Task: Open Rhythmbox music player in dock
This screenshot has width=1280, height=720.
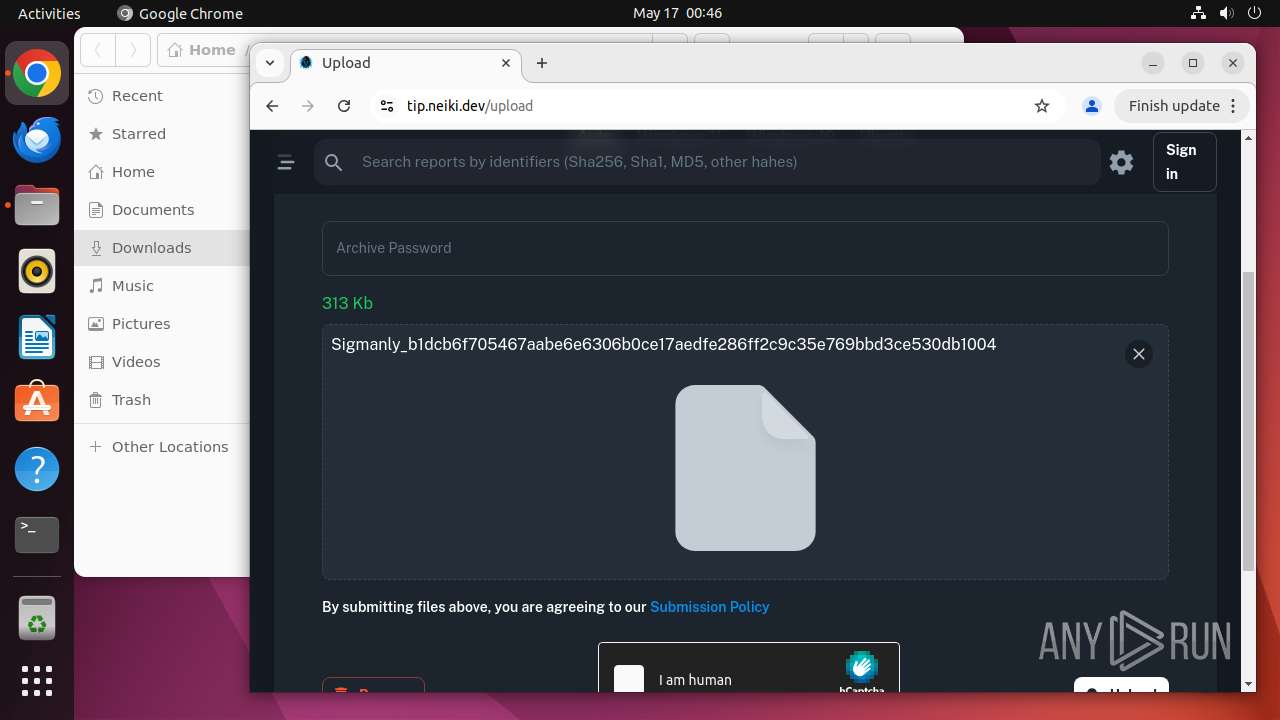Action: [x=37, y=272]
